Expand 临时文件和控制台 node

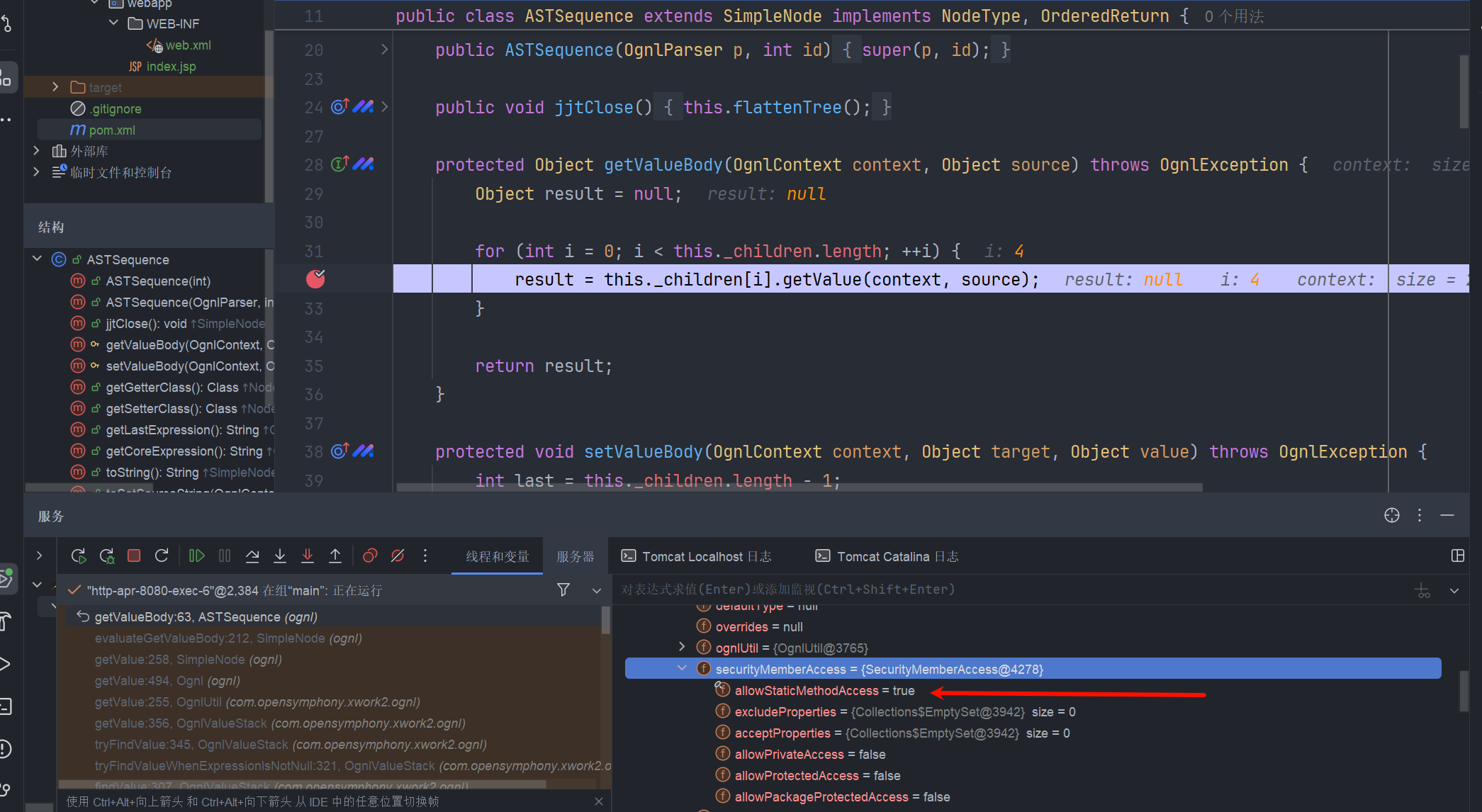tap(36, 172)
